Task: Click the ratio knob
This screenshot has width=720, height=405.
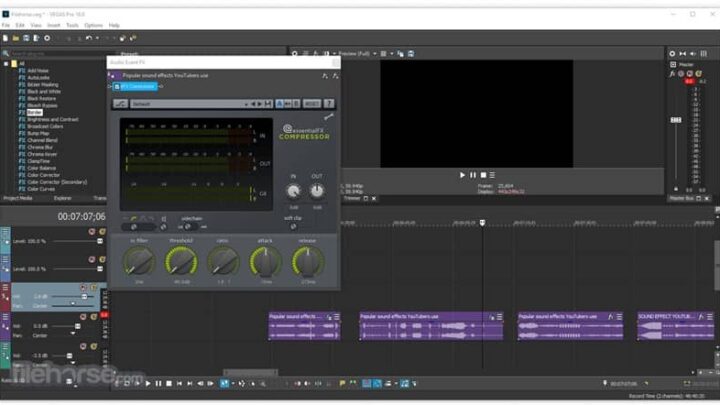Action: click(223, 261)
